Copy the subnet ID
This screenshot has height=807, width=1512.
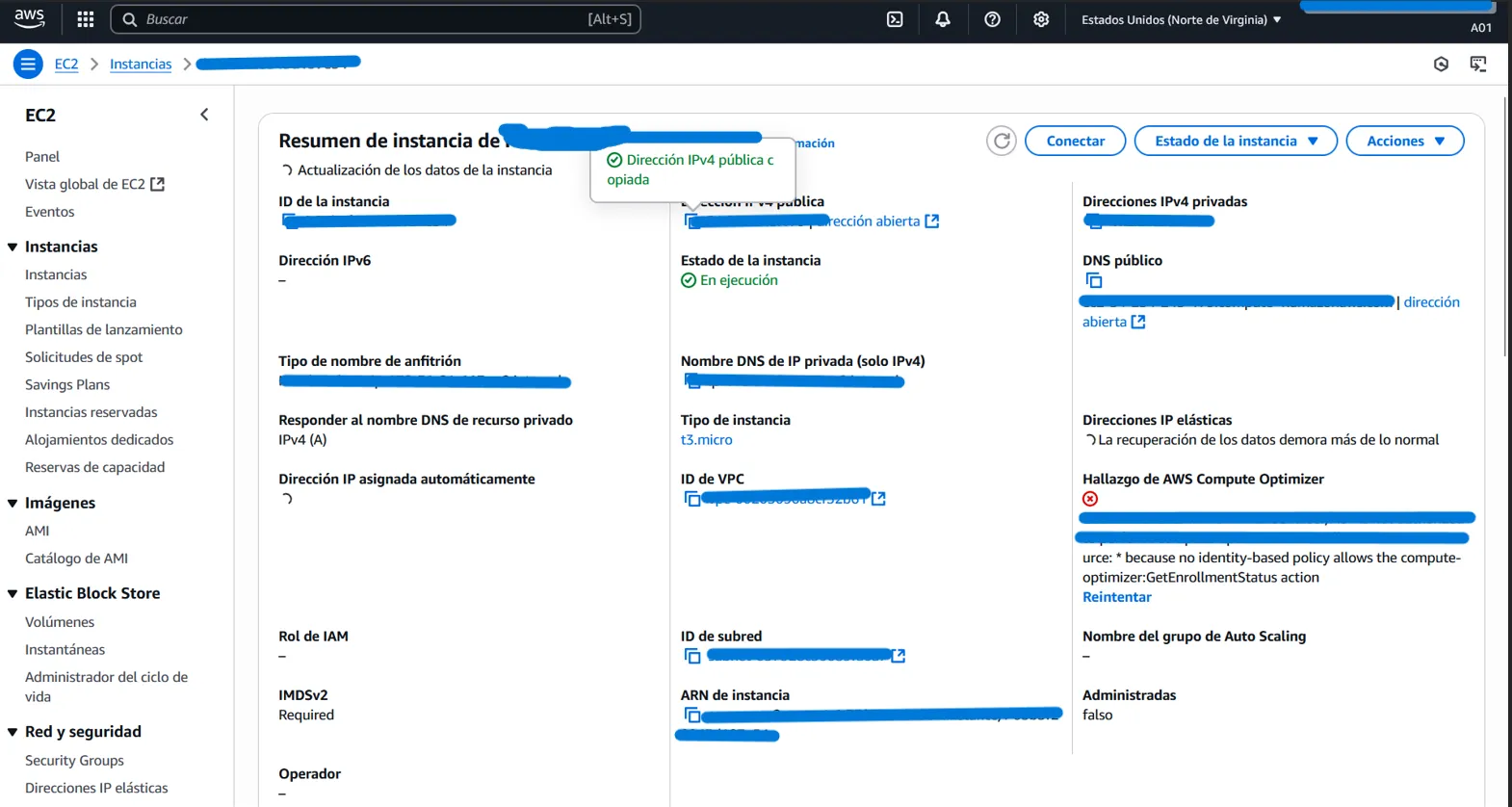coord(691,656)
